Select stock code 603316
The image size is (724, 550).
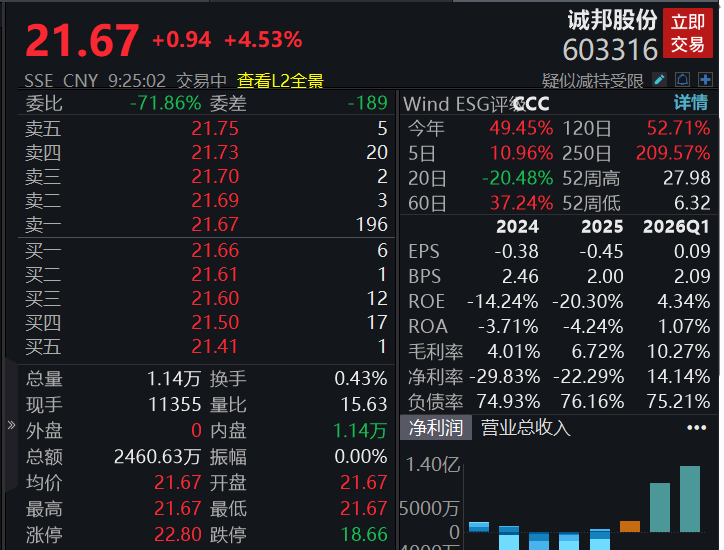point(610,49)
